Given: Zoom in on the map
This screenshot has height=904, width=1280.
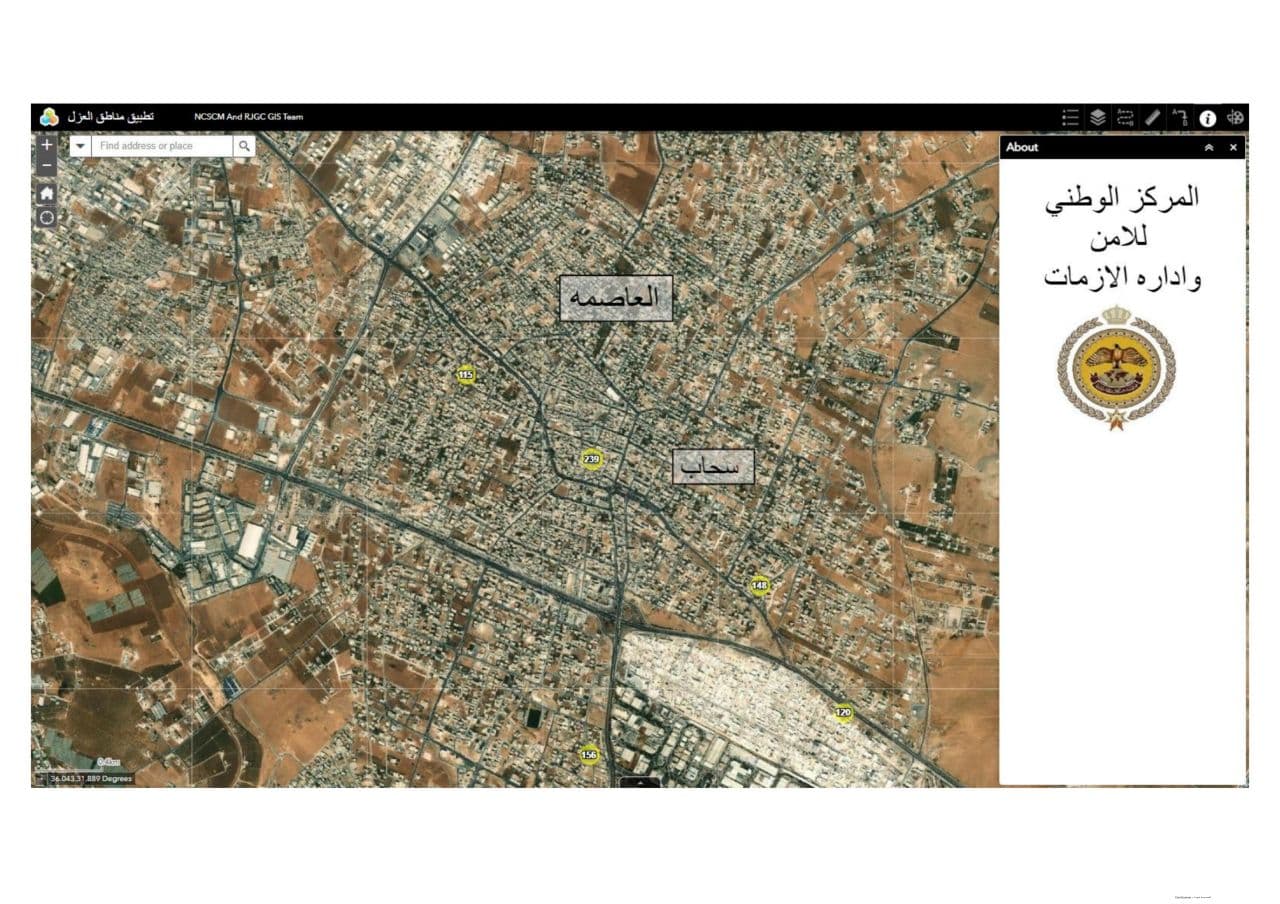Looking at the screenshot, I should pyautogui.click(x=47, y=145).
